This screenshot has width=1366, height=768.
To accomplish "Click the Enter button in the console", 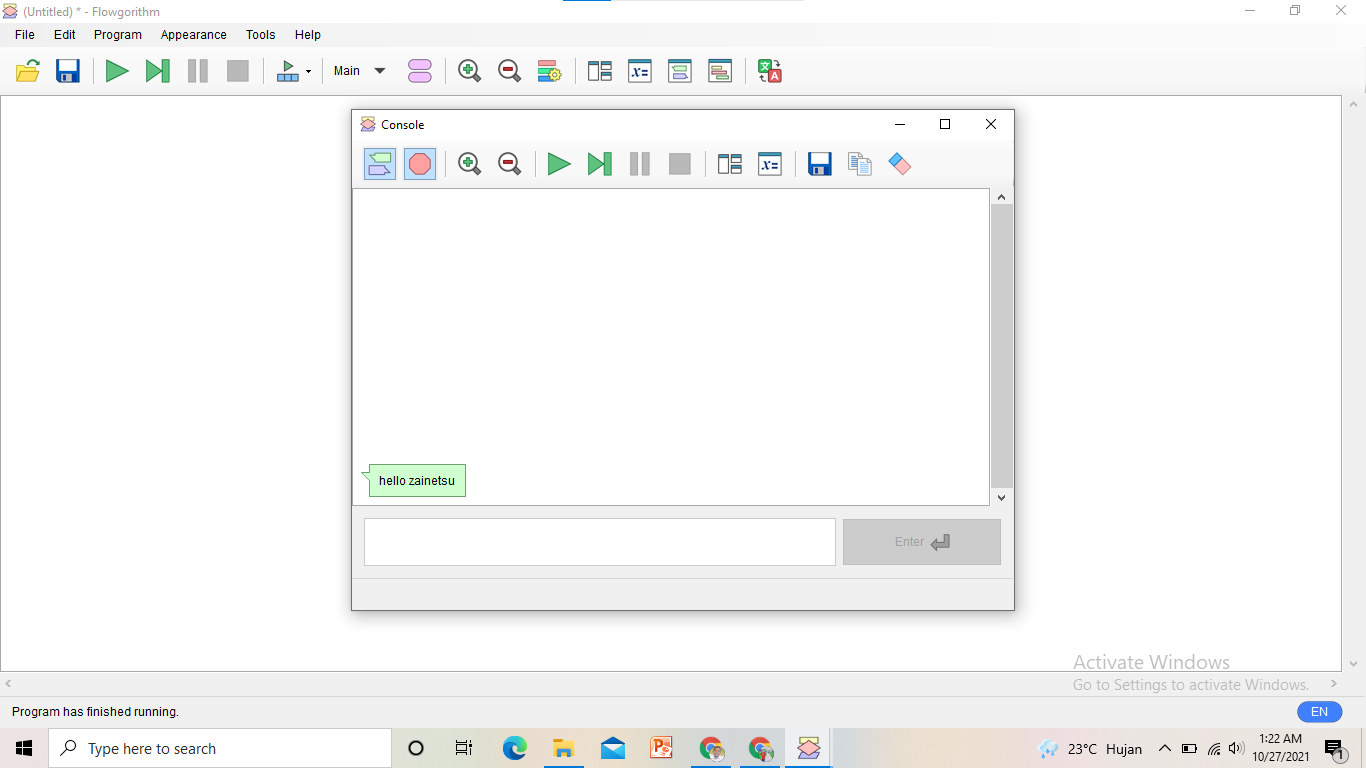I will coord(921,541).
